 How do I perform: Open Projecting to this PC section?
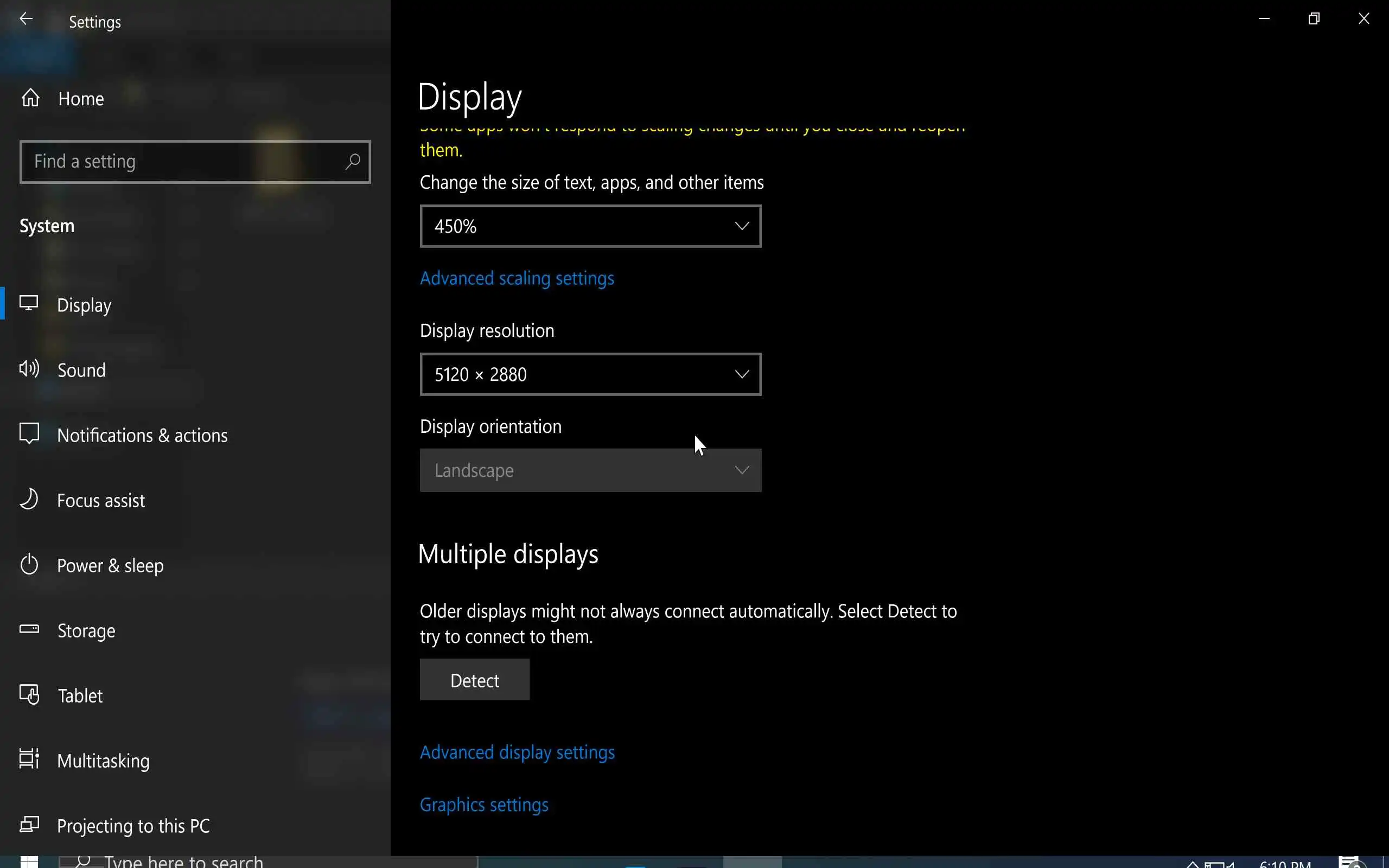coord(133,826)
